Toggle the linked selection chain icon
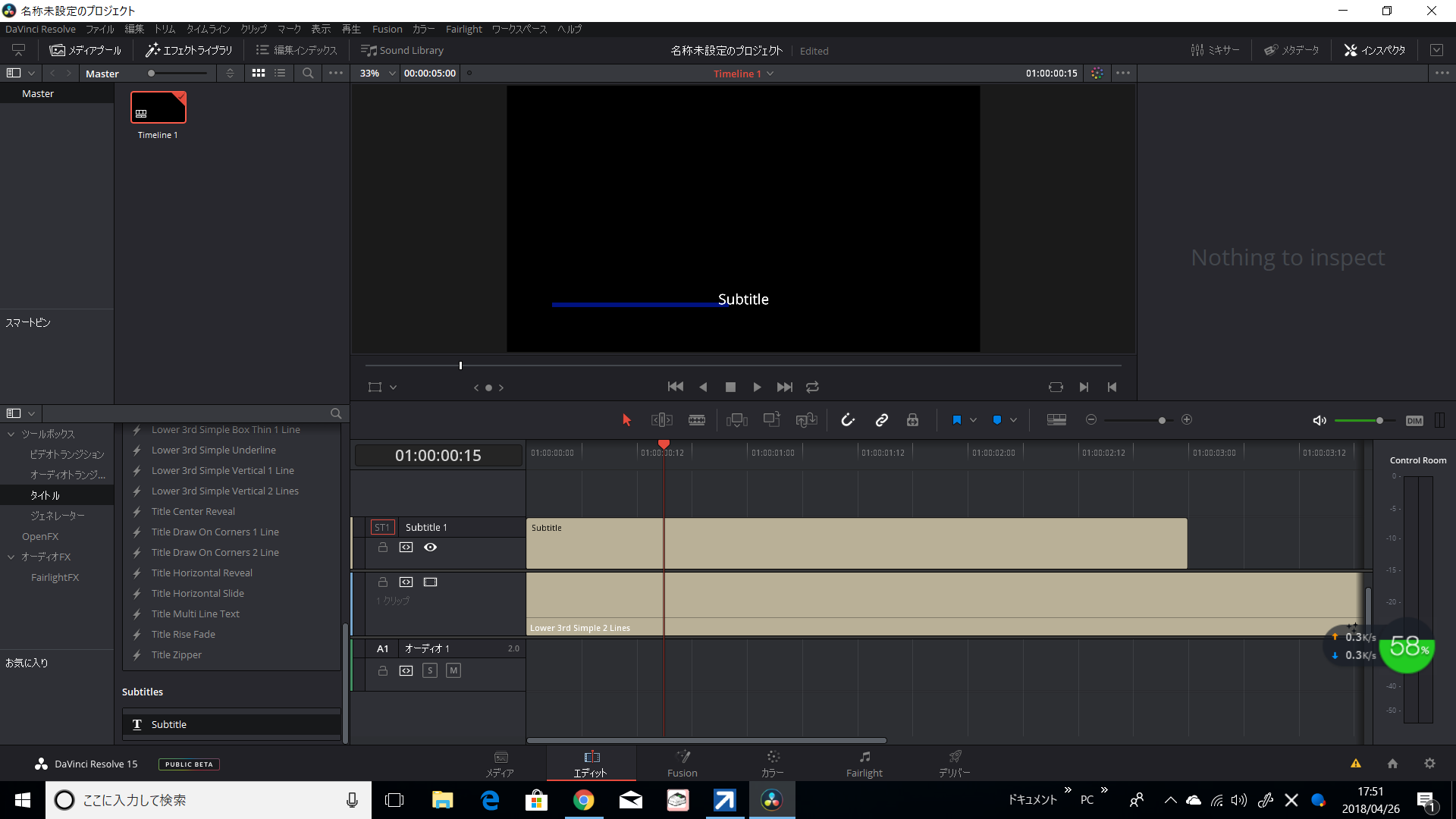 tap(881, 420)
